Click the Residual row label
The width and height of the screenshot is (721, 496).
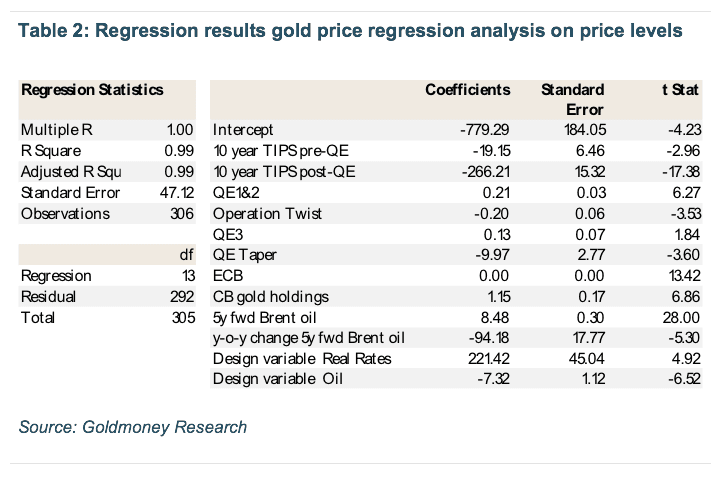coord(48,296)
